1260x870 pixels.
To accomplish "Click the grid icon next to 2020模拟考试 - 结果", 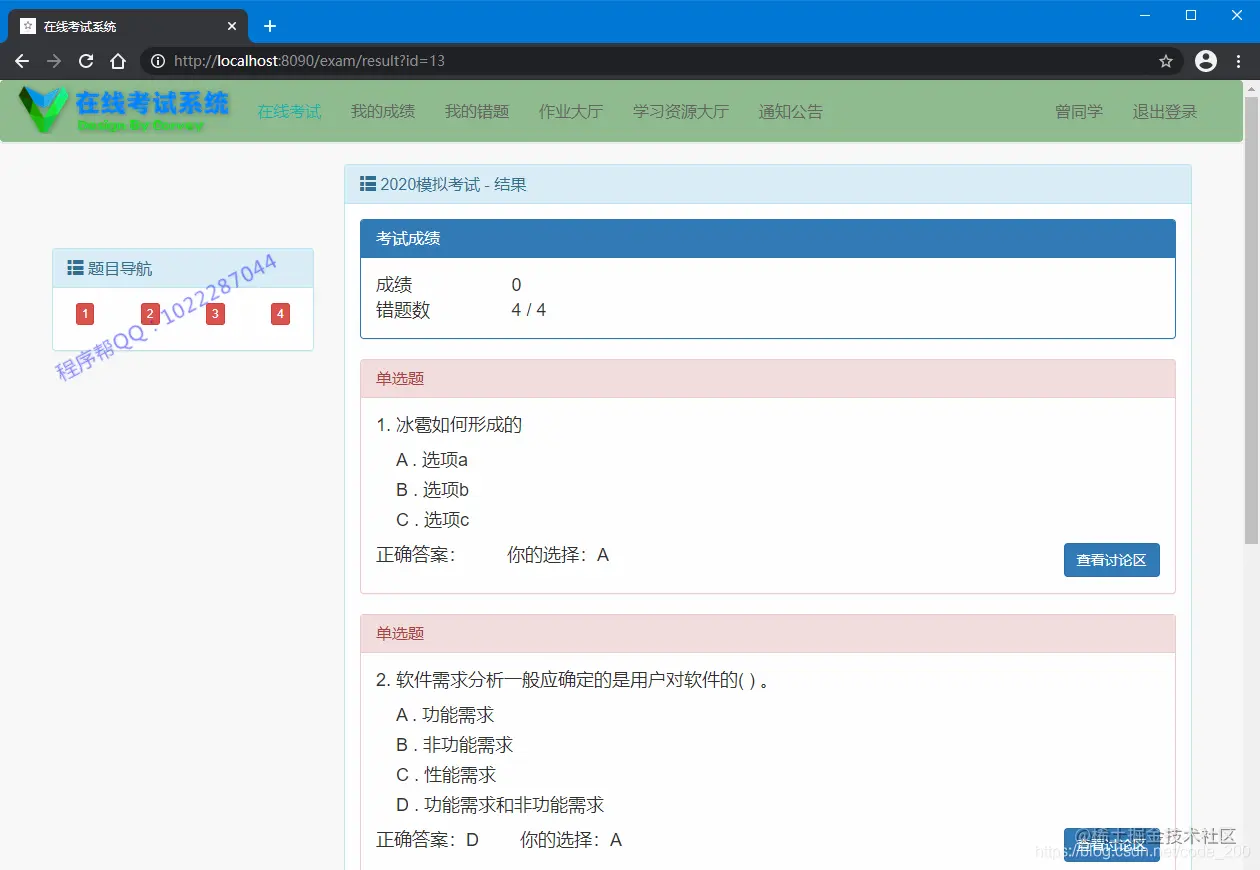I will pyautogui.click(x=368, y=184).
